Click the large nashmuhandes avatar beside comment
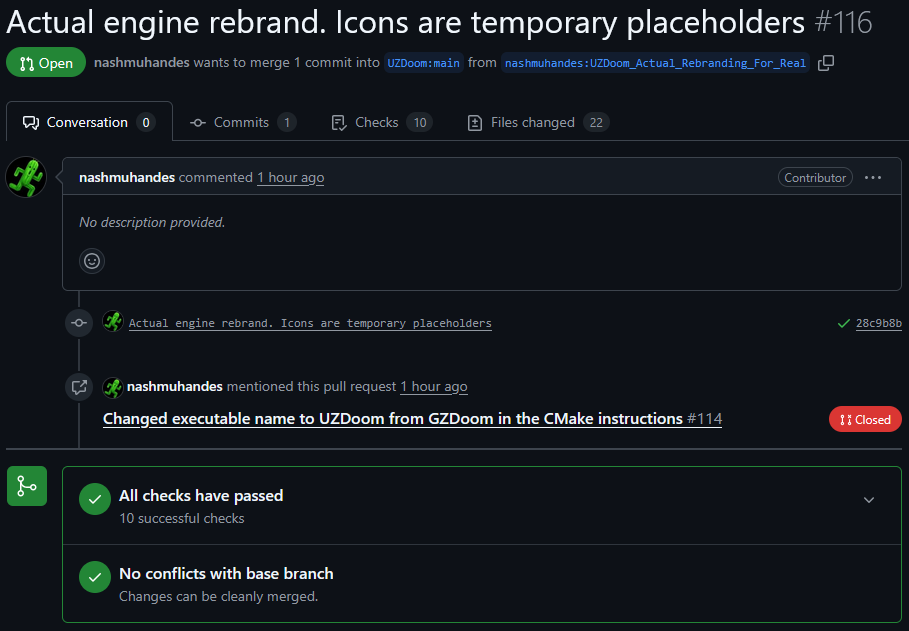Image resolution: width=909 pixels, height=631 pixels. pyautogui.click(x=26, y=177)
